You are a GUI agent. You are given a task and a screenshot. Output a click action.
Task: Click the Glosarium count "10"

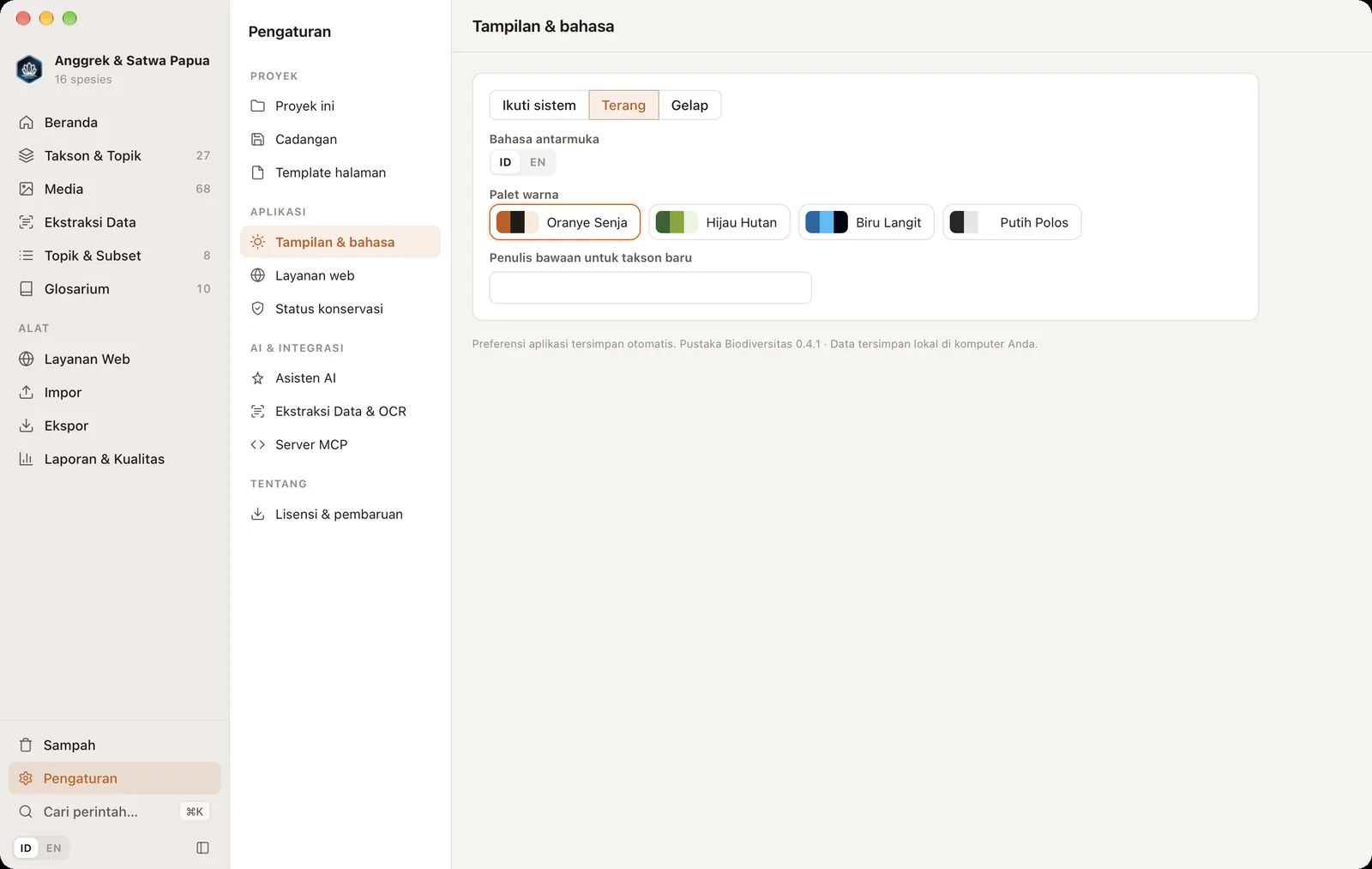click(x=203, y=289)
